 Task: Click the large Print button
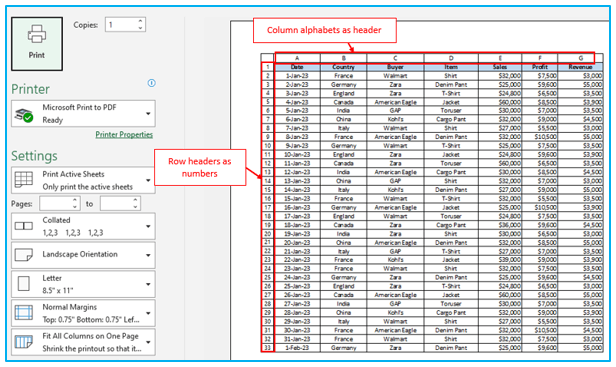click(37, 44)
